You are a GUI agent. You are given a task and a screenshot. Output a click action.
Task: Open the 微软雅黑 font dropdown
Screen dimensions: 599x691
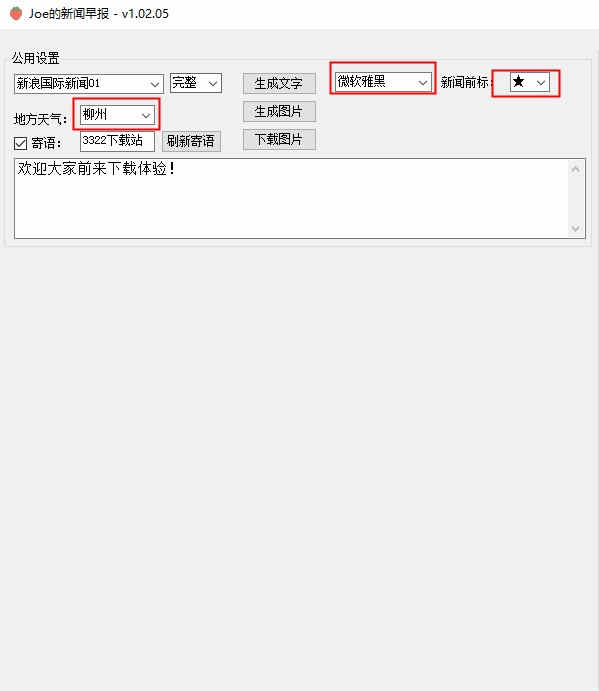click(x=383, y=82)
